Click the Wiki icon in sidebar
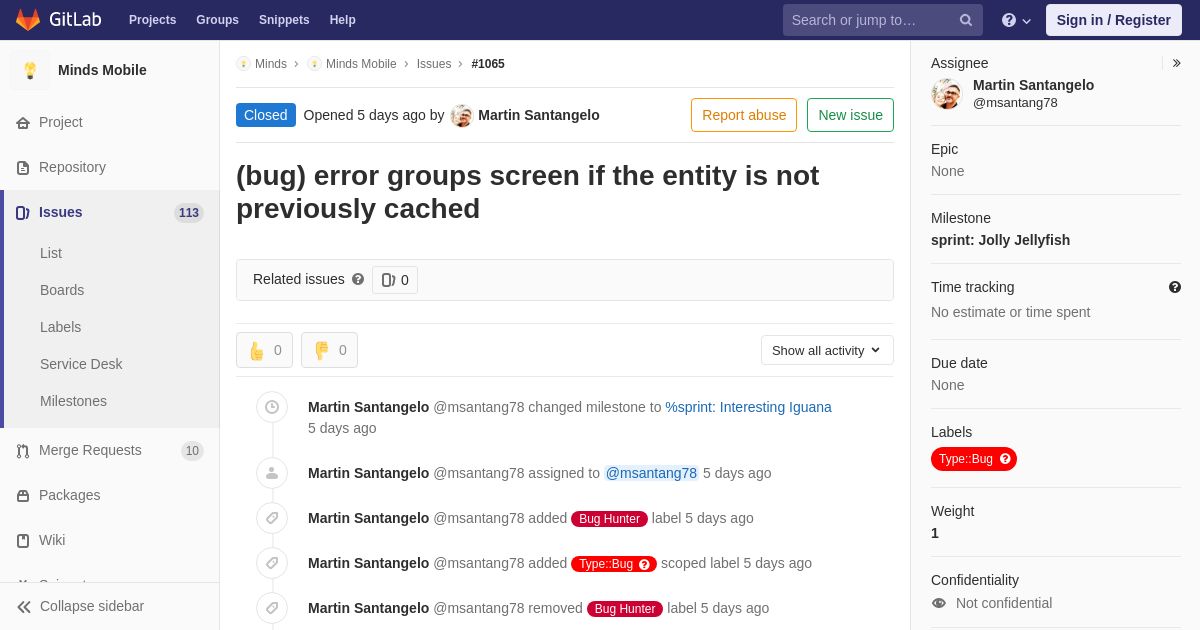This screenshot has width=1200, height=630. pos(23,541)
